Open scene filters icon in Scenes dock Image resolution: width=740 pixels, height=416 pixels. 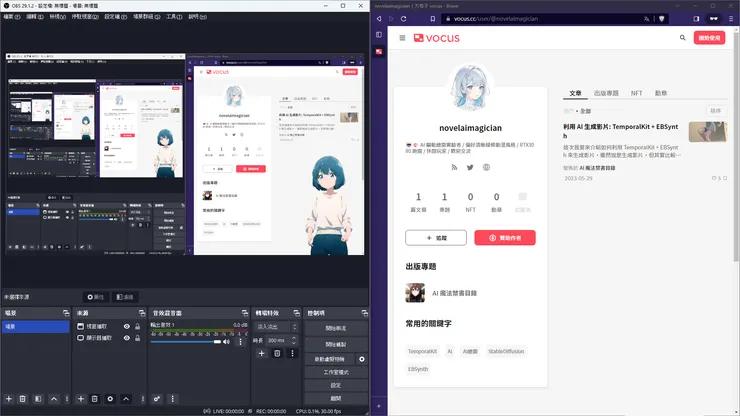click(38, 399)
